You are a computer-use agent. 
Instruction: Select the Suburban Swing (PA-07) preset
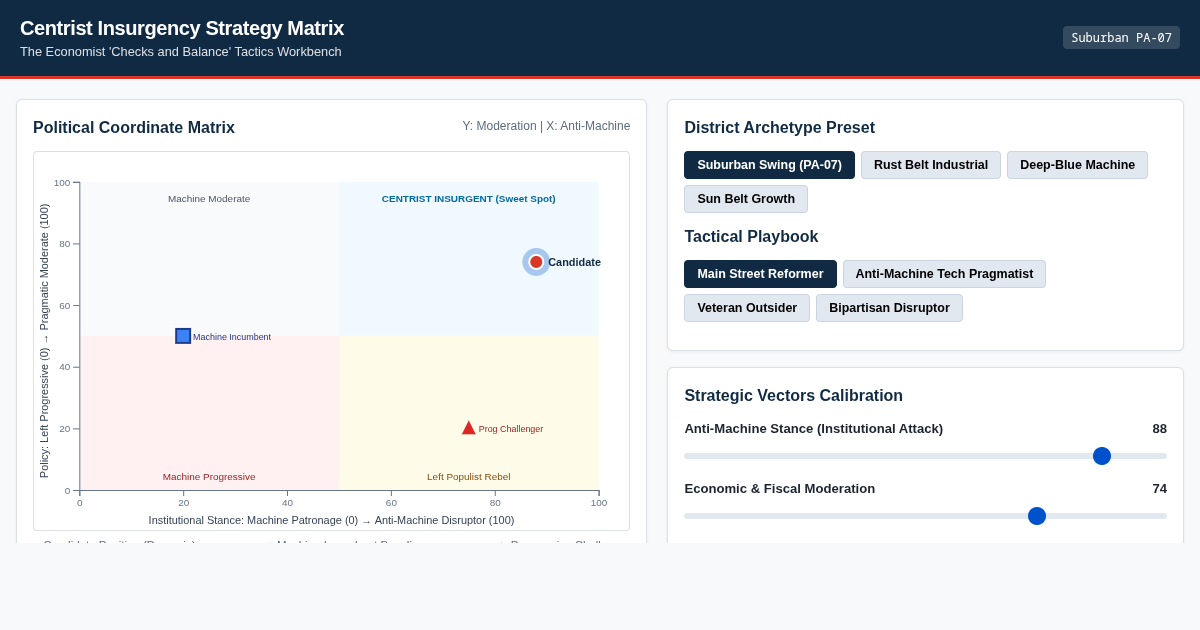769,165
